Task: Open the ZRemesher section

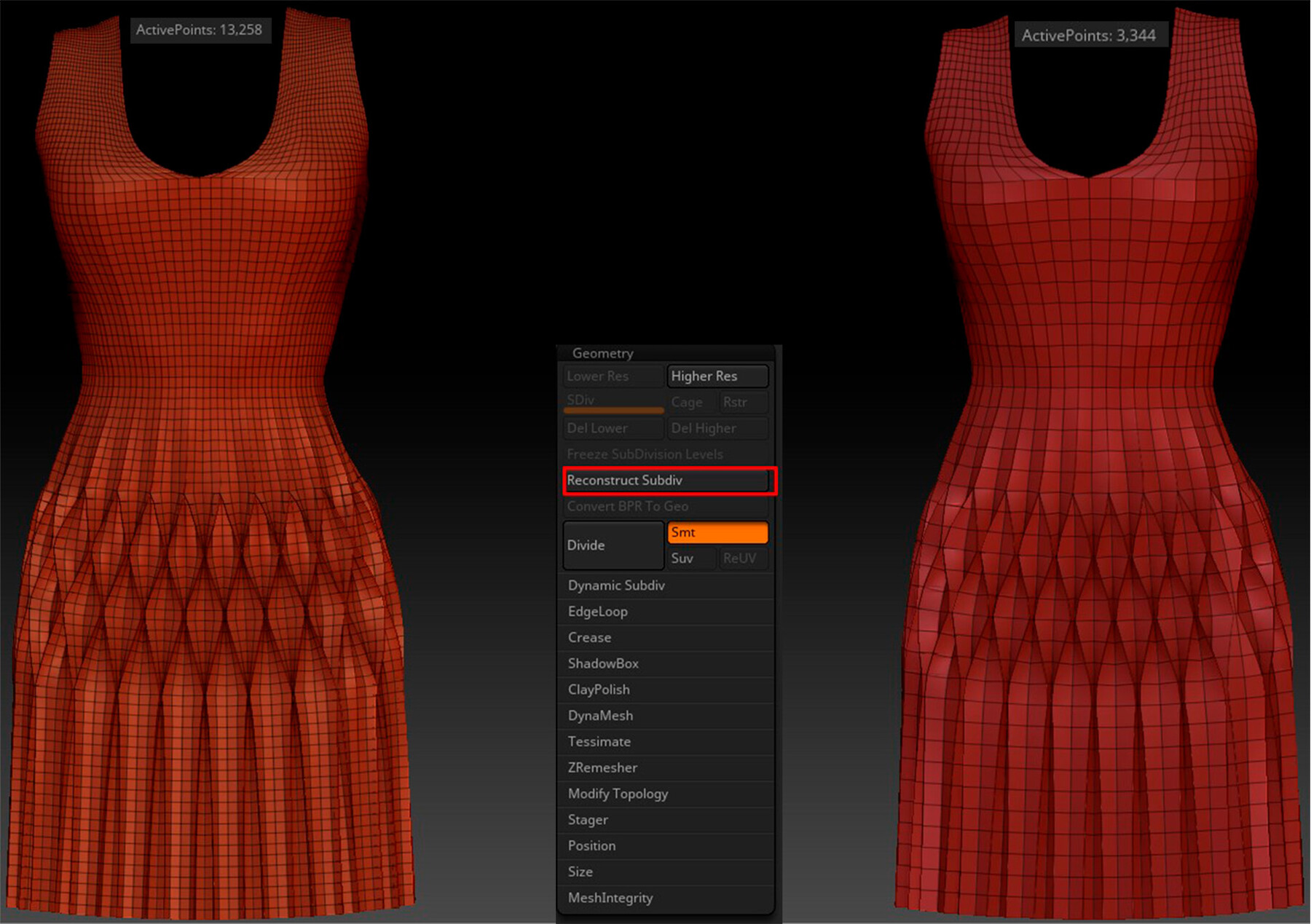Action: (x=602, y=767)
